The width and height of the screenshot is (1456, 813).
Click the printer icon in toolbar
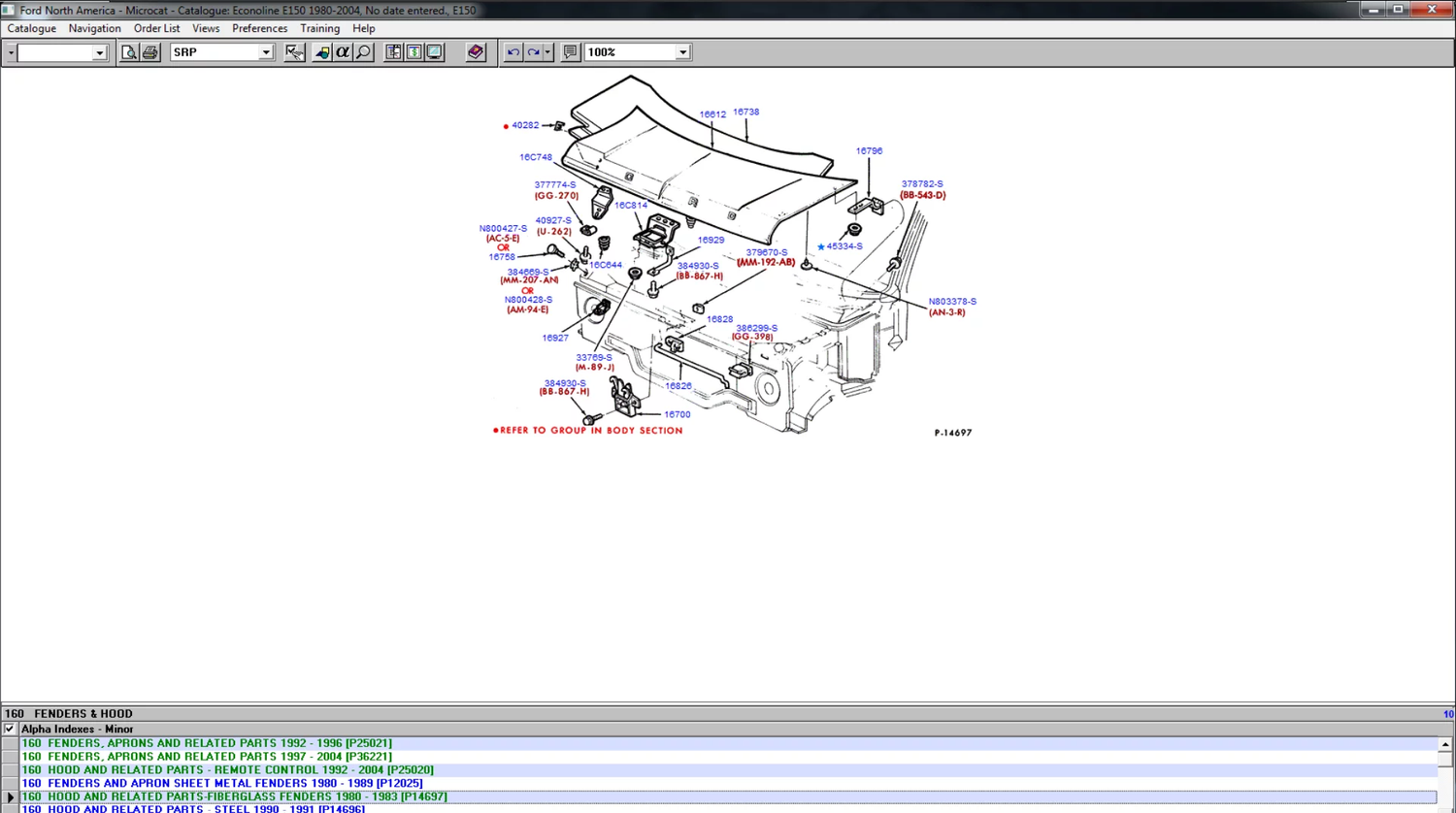149,52
